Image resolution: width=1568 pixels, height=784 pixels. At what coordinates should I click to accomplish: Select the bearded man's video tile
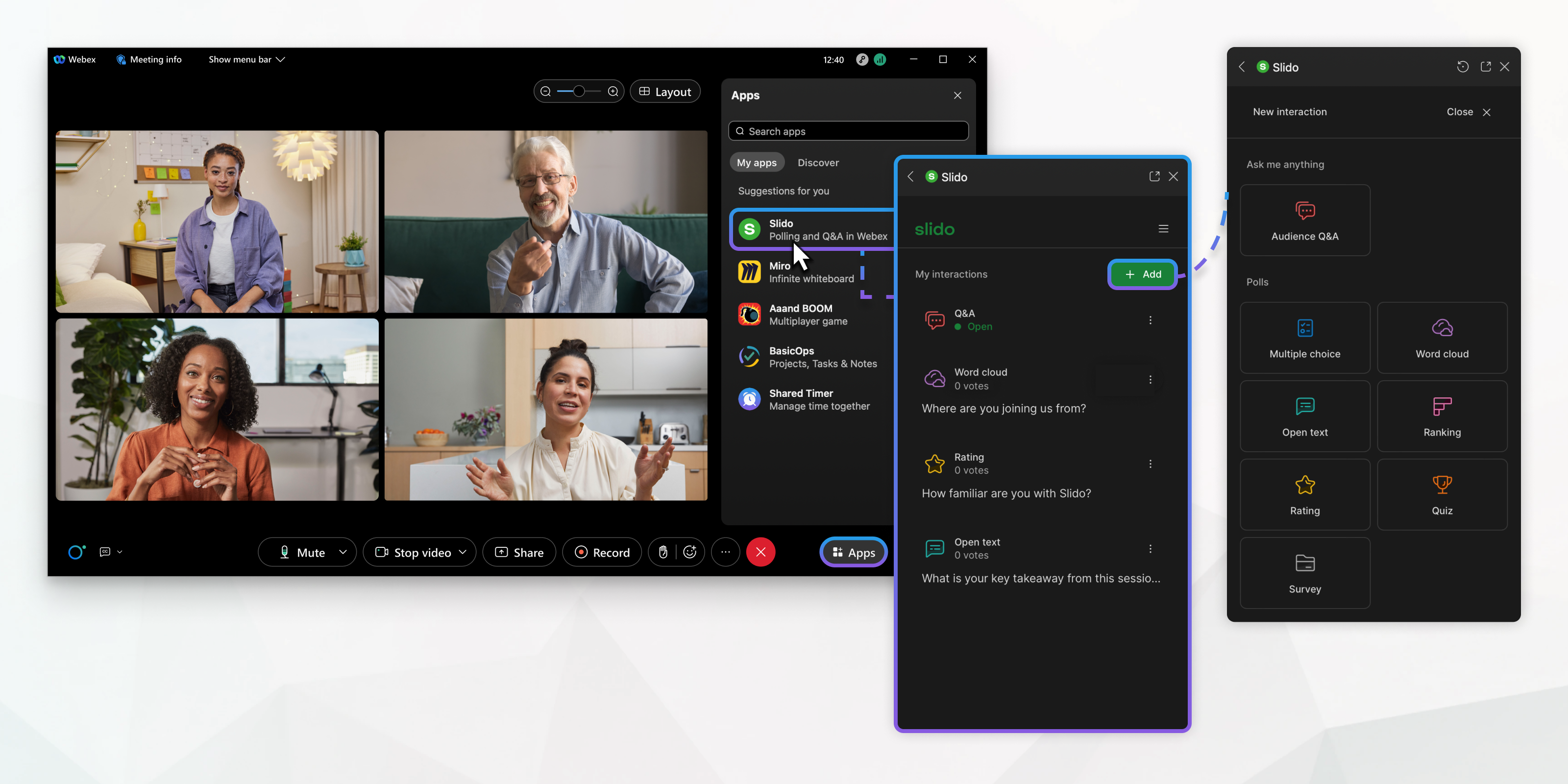(x=545, y=221)
